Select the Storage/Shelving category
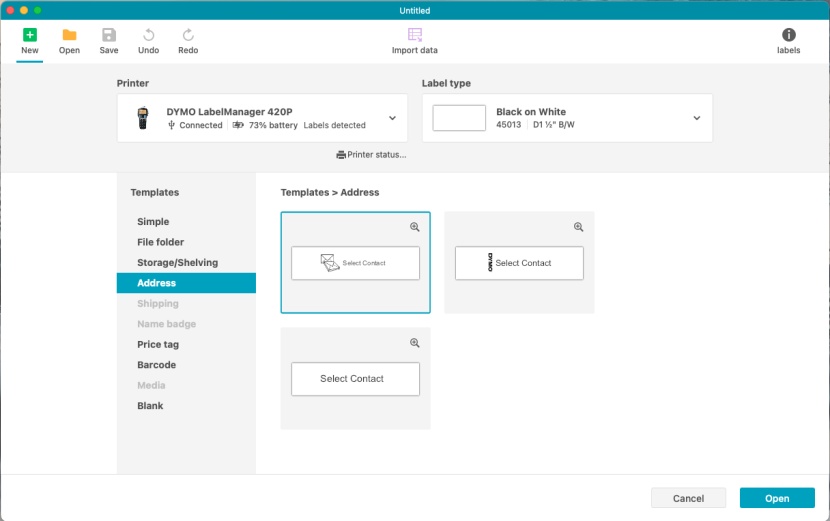Image resolution: width=830 pixels, height=521 pixels. point(177,263)
